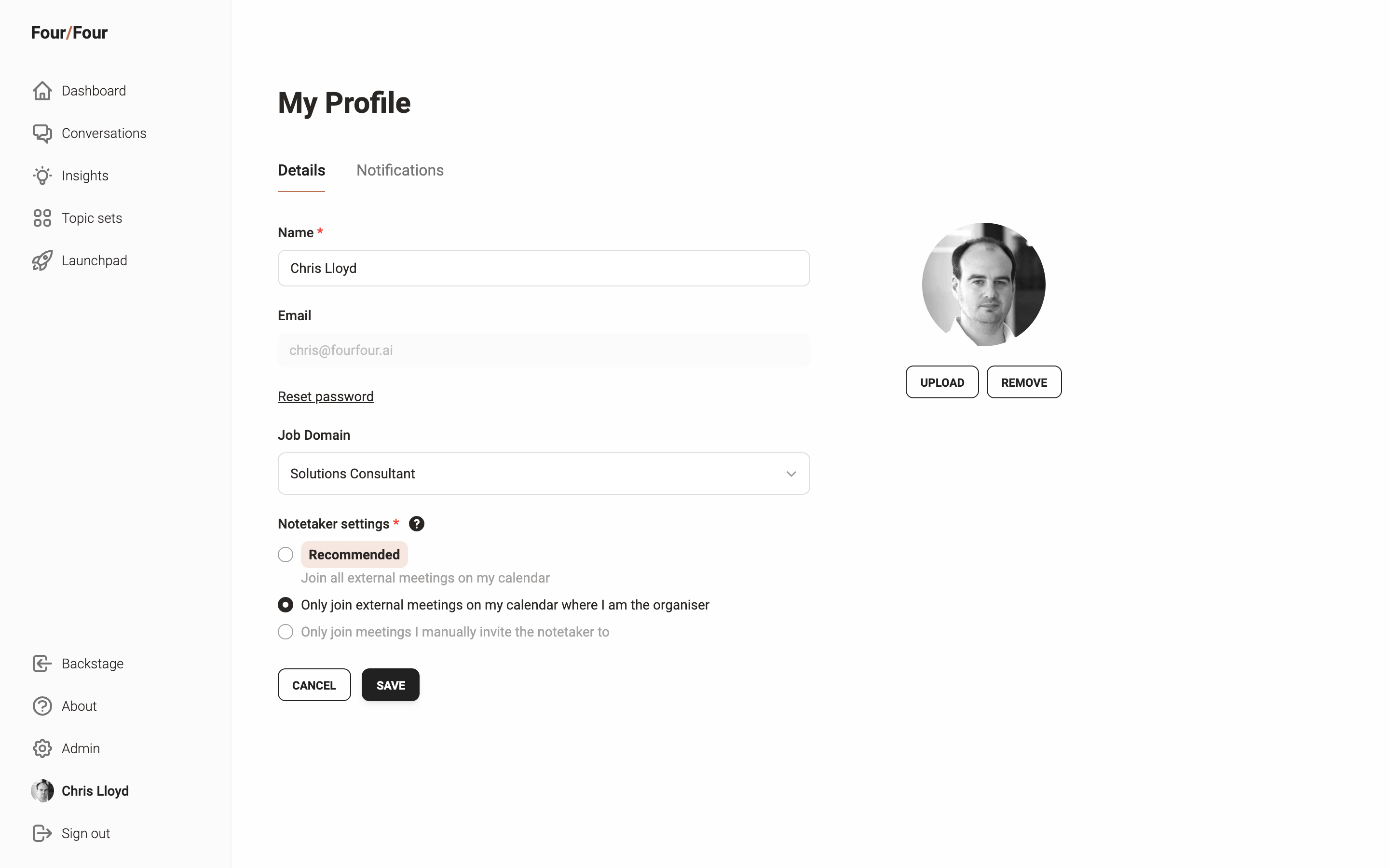Switch to the Notifications tab
The image size is (1389, 868).
pos(400,171)
